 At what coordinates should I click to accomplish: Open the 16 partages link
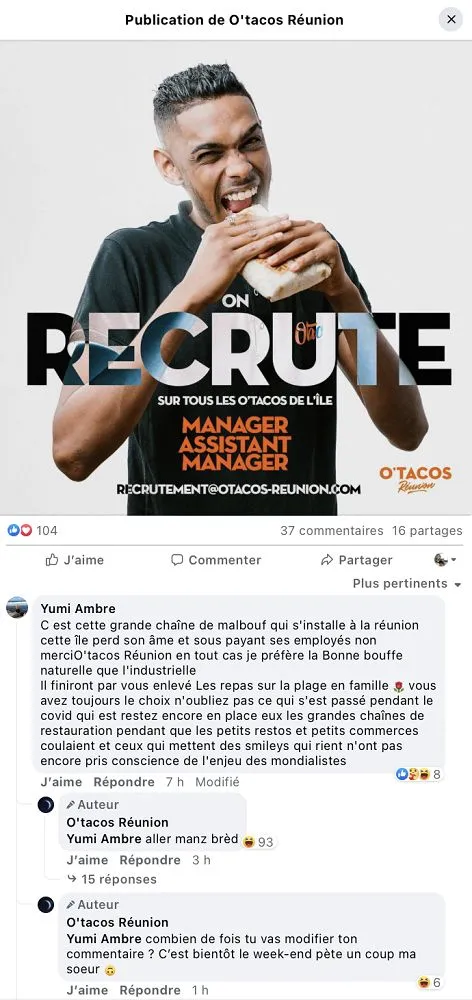427,531
